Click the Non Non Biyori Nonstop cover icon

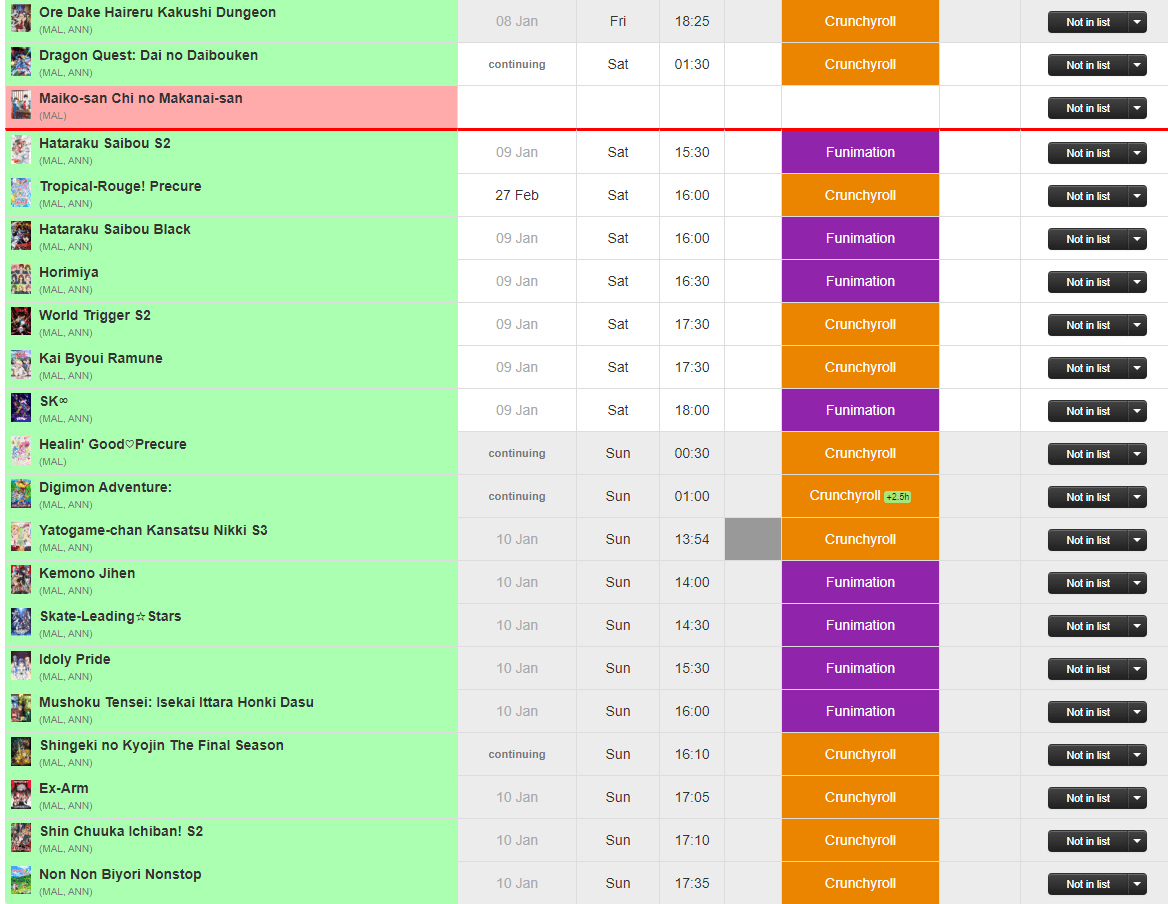[21, 881]
